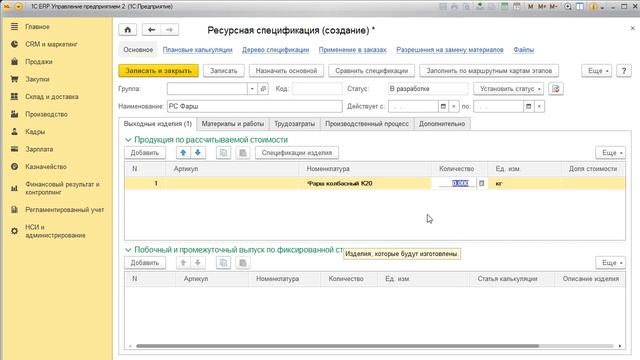The image size is (640, 360).
Task: Click Добавить in the by-products section
Action: point(144,263)
